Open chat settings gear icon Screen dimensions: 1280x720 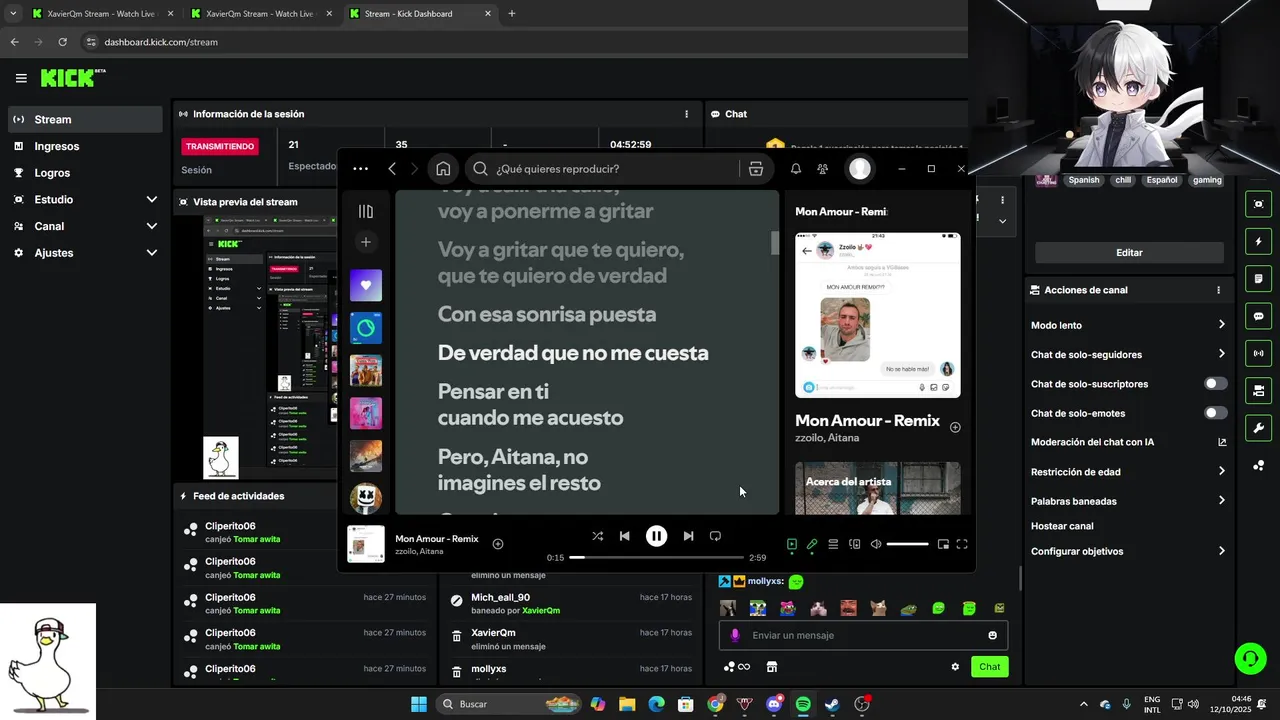[955, 667]
